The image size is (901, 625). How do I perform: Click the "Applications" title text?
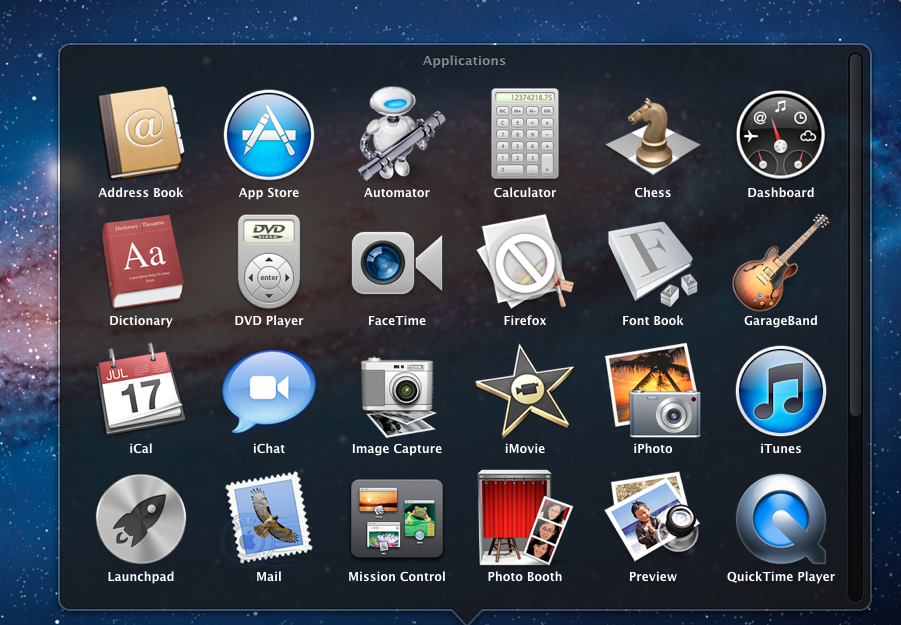(464, 61)
